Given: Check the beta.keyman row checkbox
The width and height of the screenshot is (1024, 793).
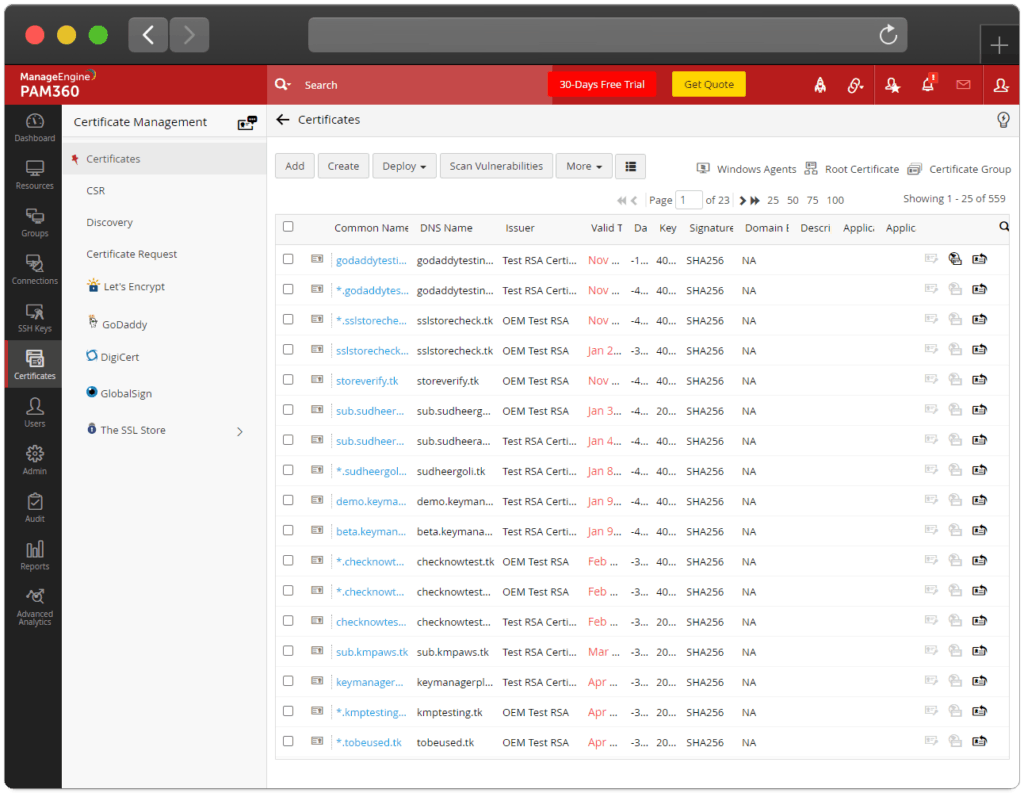Looking at the screenshot, I should (x=288, y=530).
